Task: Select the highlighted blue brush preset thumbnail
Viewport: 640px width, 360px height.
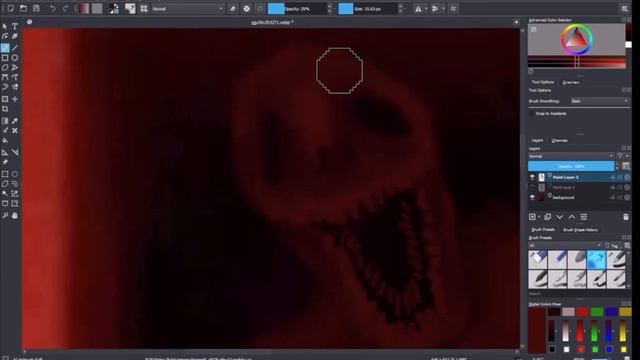Action: (x=596, y=260)
